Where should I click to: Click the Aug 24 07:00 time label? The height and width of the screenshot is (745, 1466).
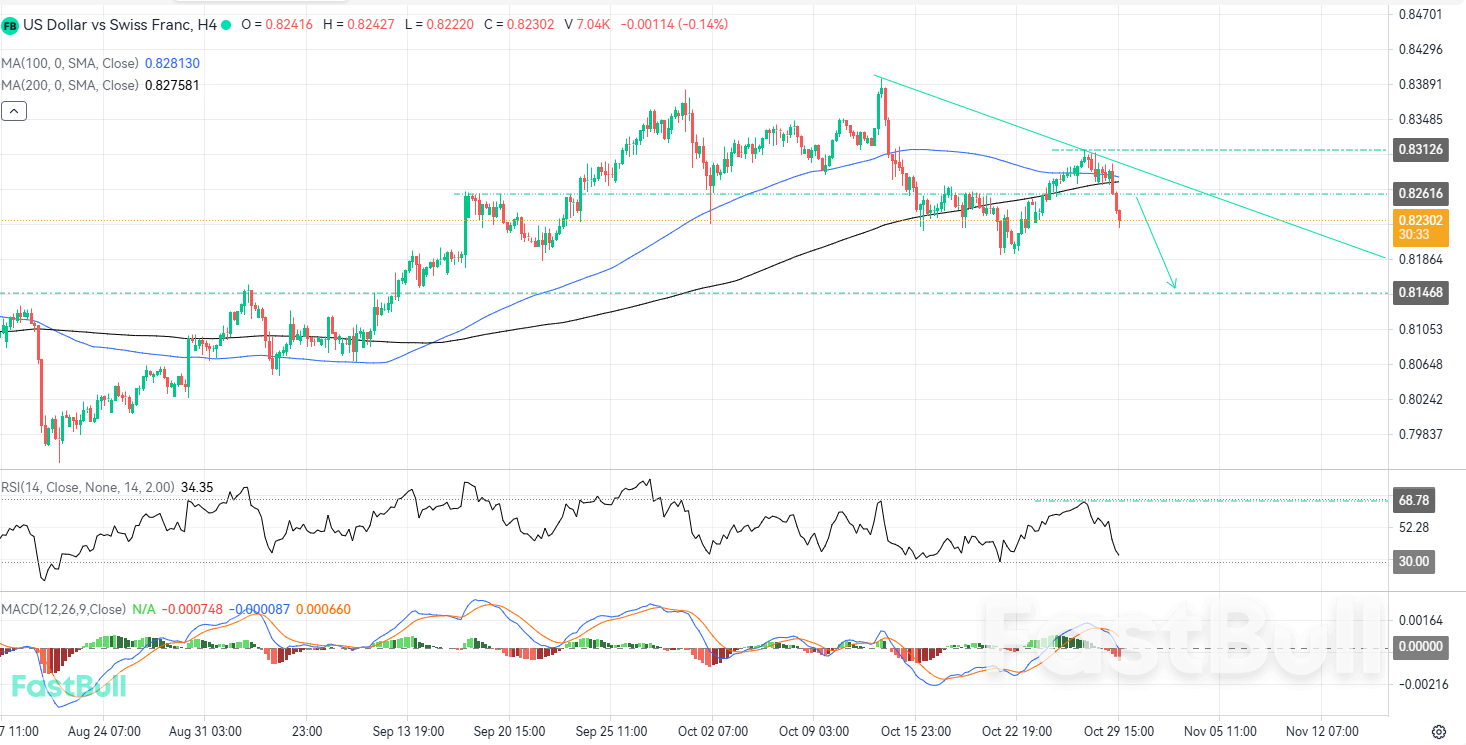(x=104, y=731)
